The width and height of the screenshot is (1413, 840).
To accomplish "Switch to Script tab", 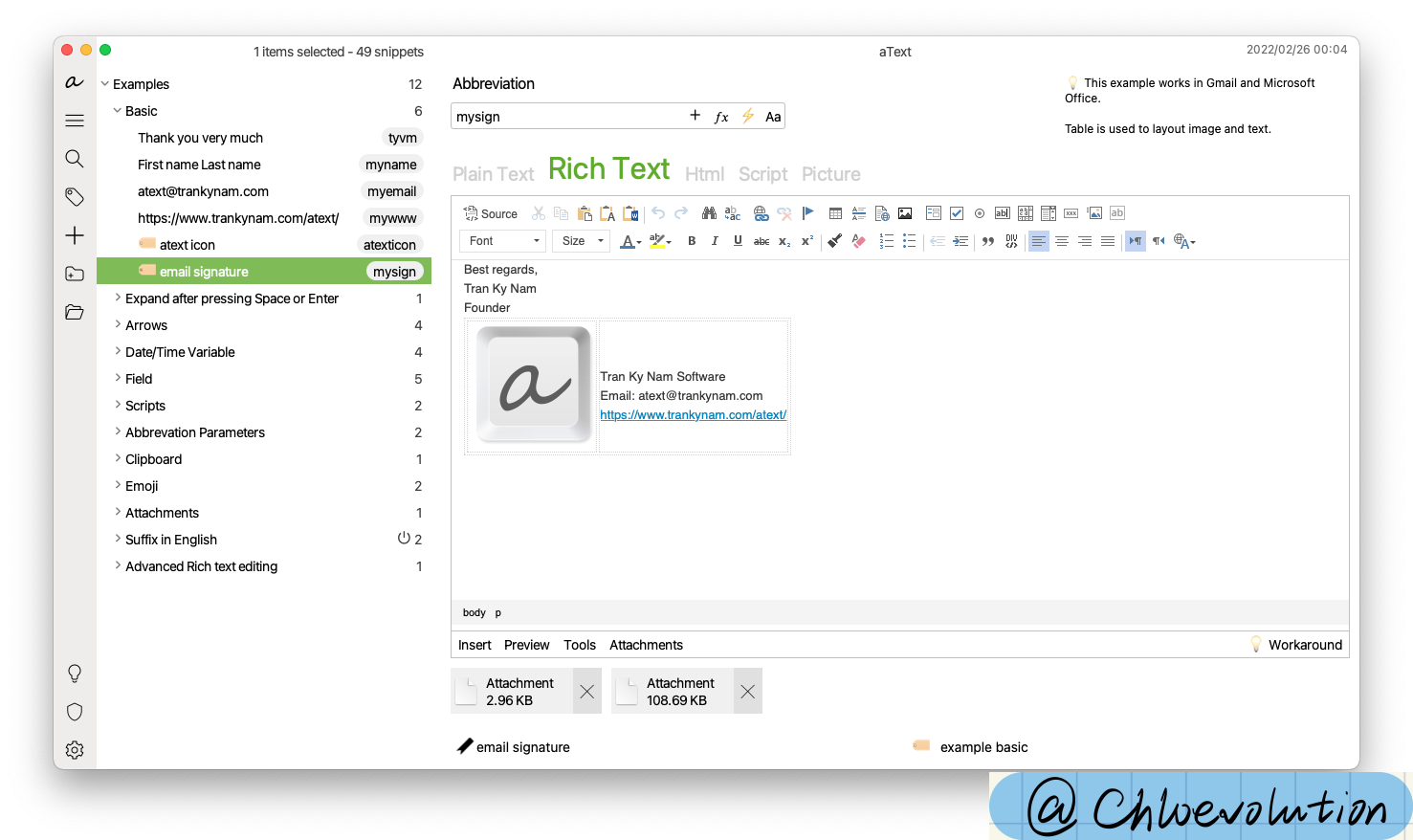I will [x=763, y=174].
